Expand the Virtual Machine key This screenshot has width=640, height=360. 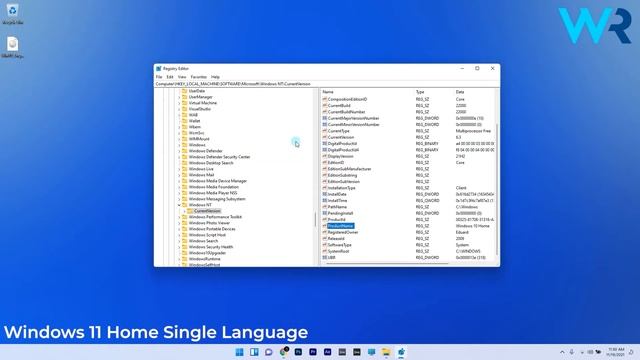[x=179, y=103]
